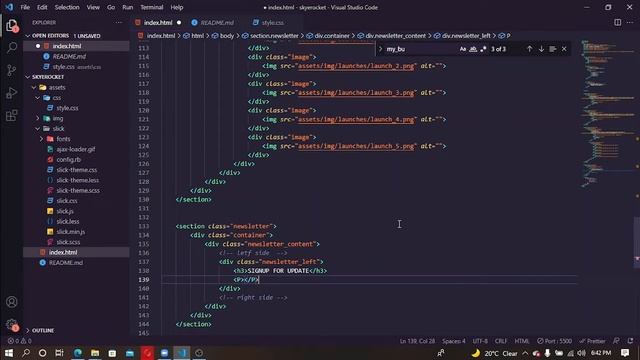
Task: Open slick-theme.css file
Action: pos(76,170)
